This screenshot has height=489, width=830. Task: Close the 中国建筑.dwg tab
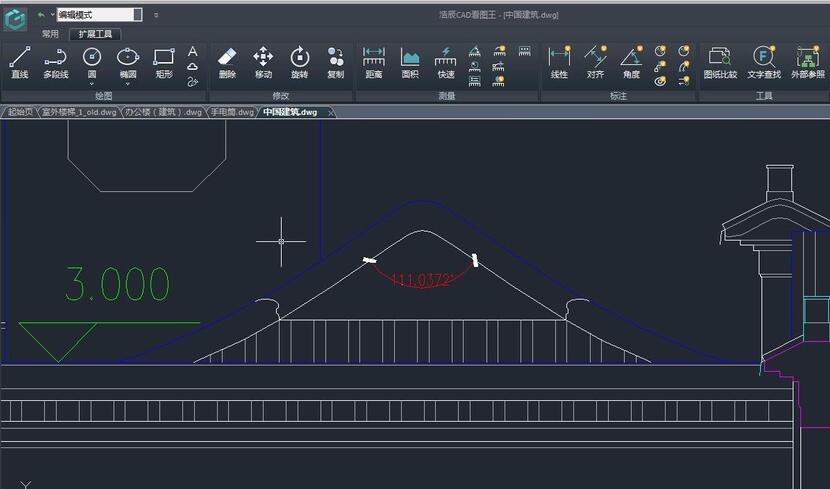pyautogui.click(x=331, y=113)
